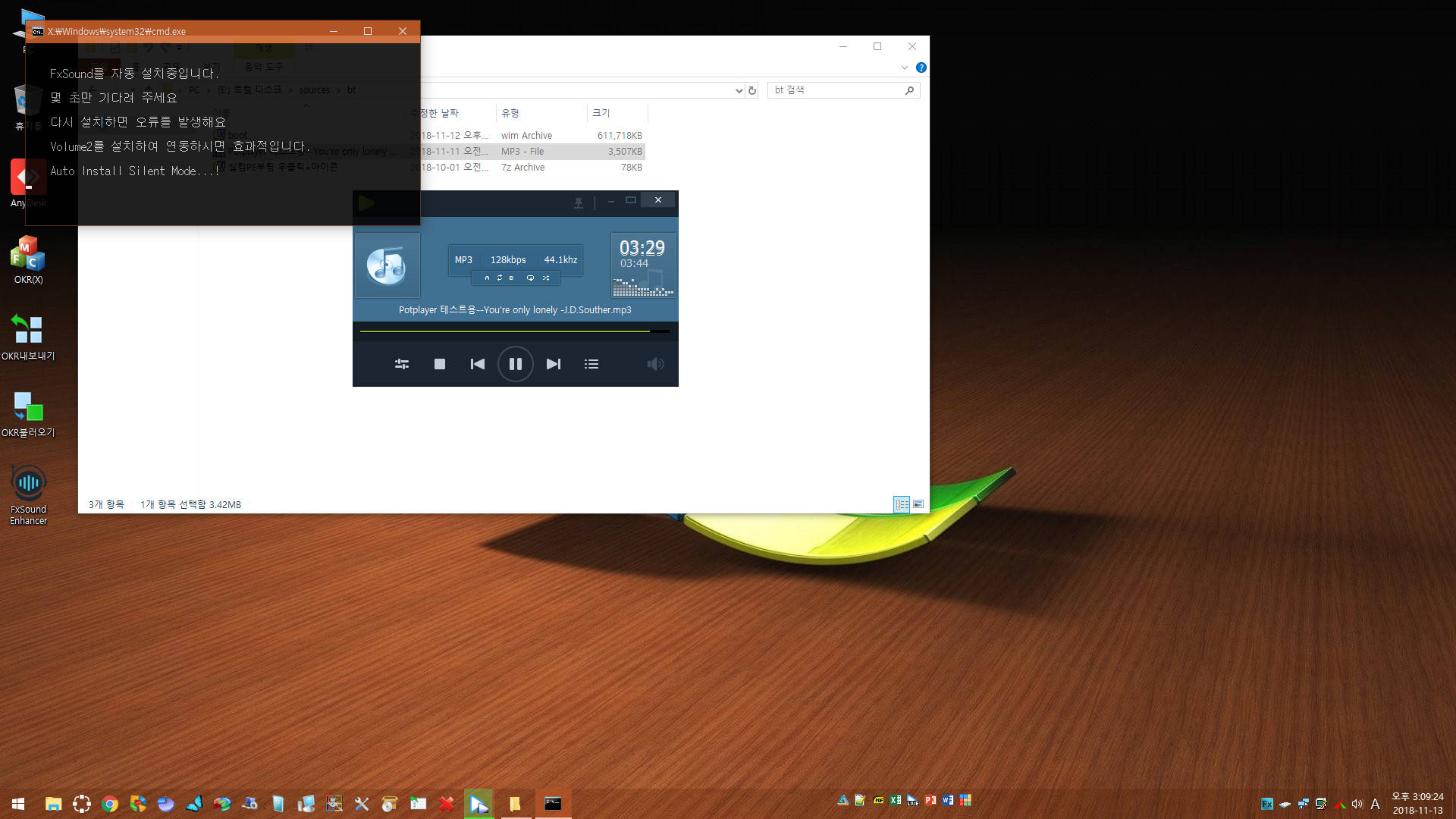This screenshot has width=1456, height=819.
Task: Switch to PotPlayer on the taskbar
Action: coord(479,804)
